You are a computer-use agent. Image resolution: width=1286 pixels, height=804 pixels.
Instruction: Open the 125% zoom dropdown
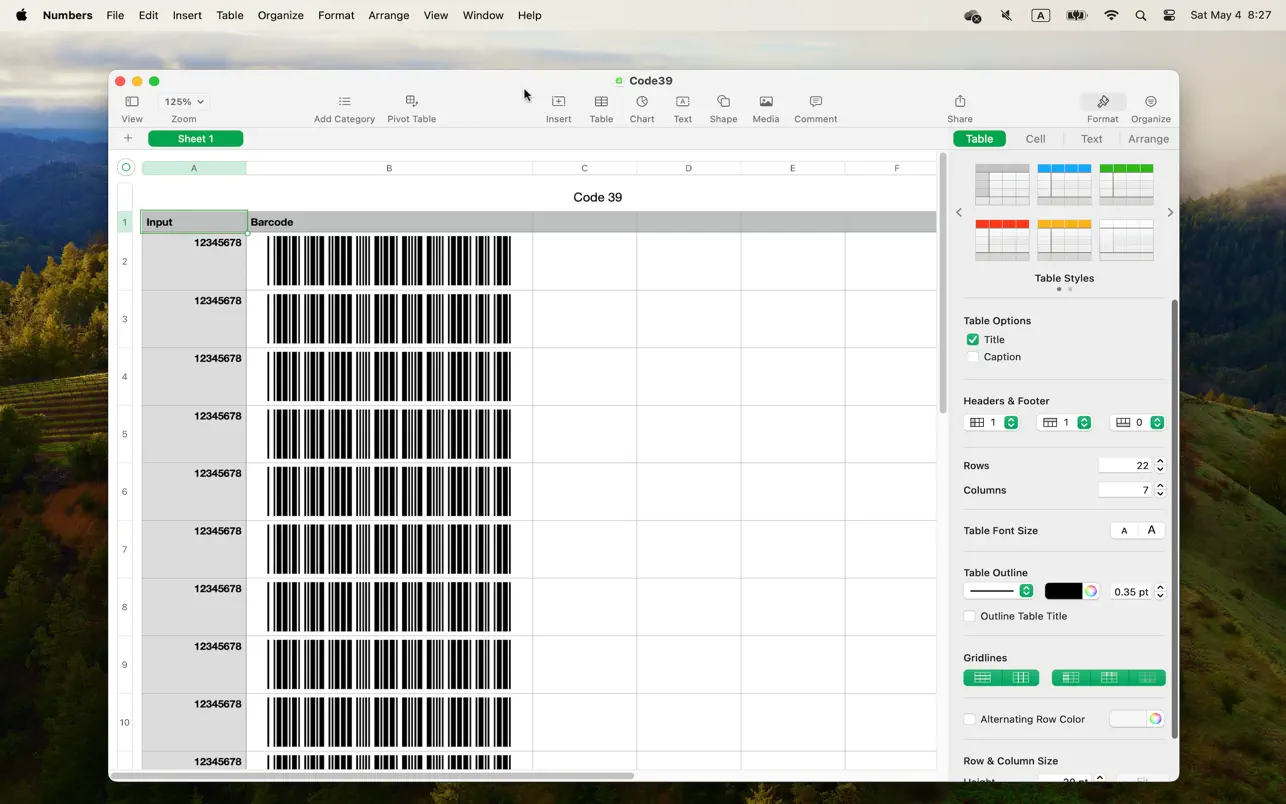[182, 101]
